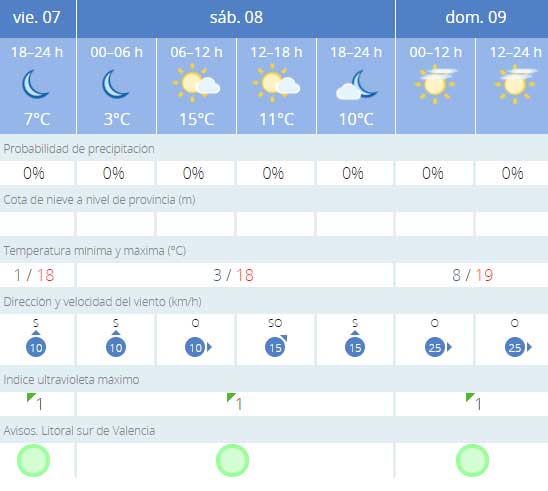Select the partly cloudy sun icon at 06–12 h
The width and height of the screenshot is (548, 491).
pos(196,83)
